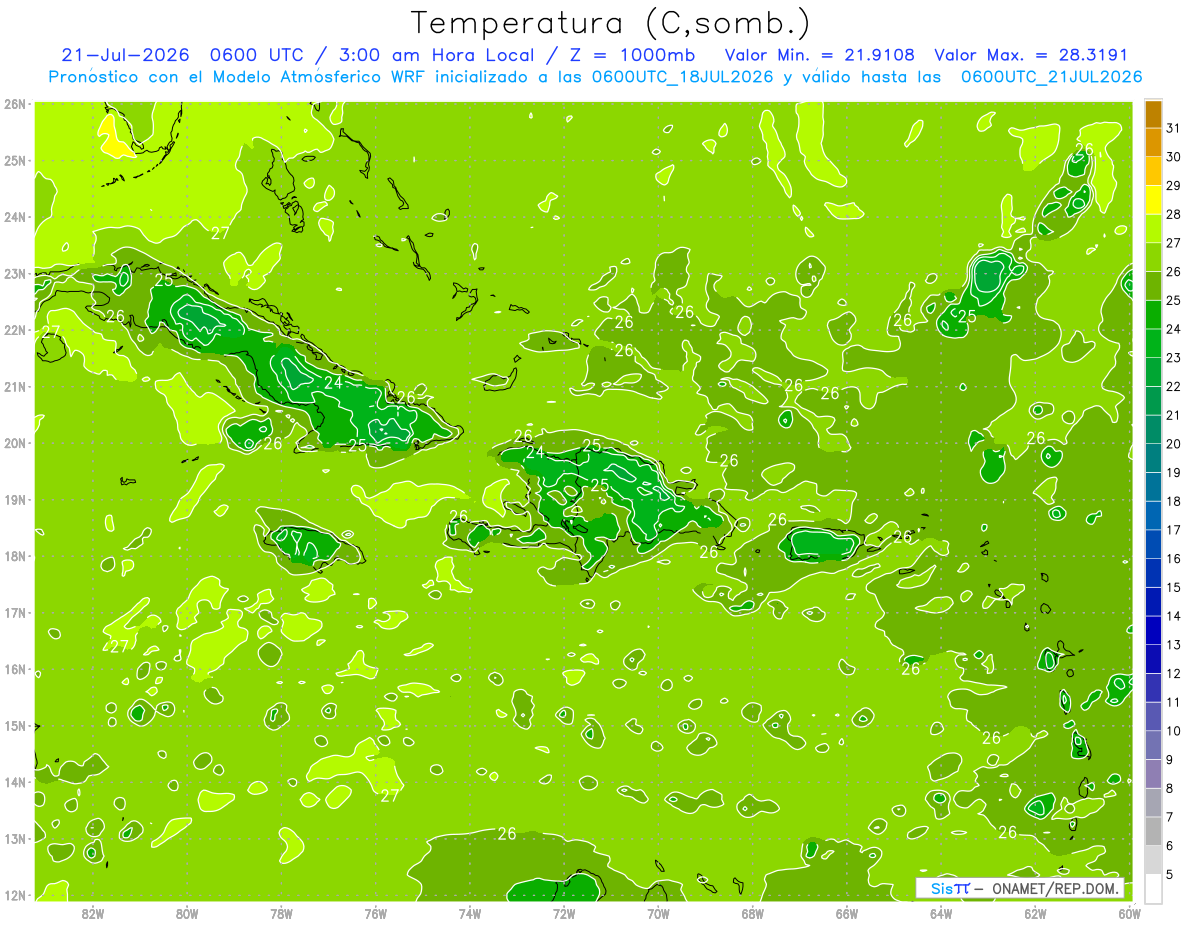This screenshot has width=1200, height=927.
Task: Click 'Valor Min. = 21.9108' text
Action: (820, 55)
